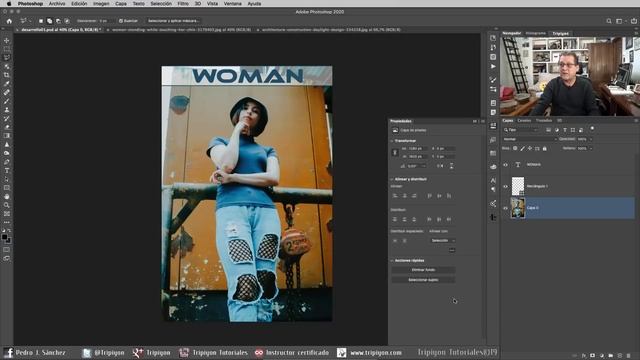Select the History Brush tool

7,118
